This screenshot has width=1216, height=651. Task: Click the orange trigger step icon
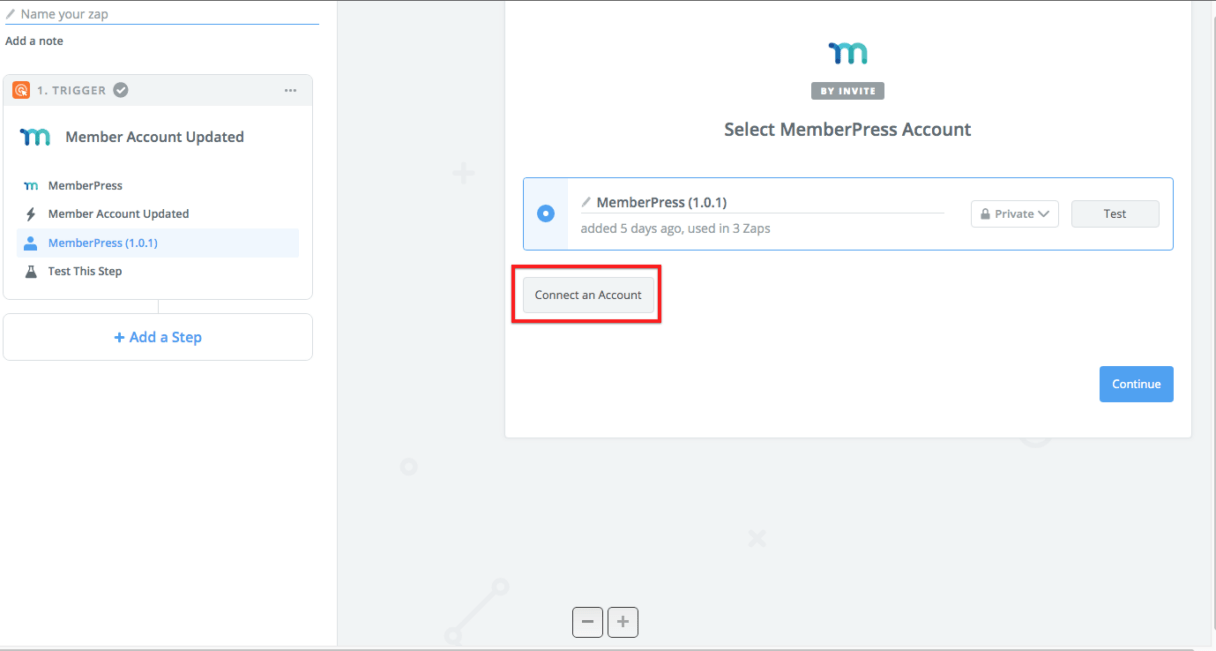click(x=21, y=90)
